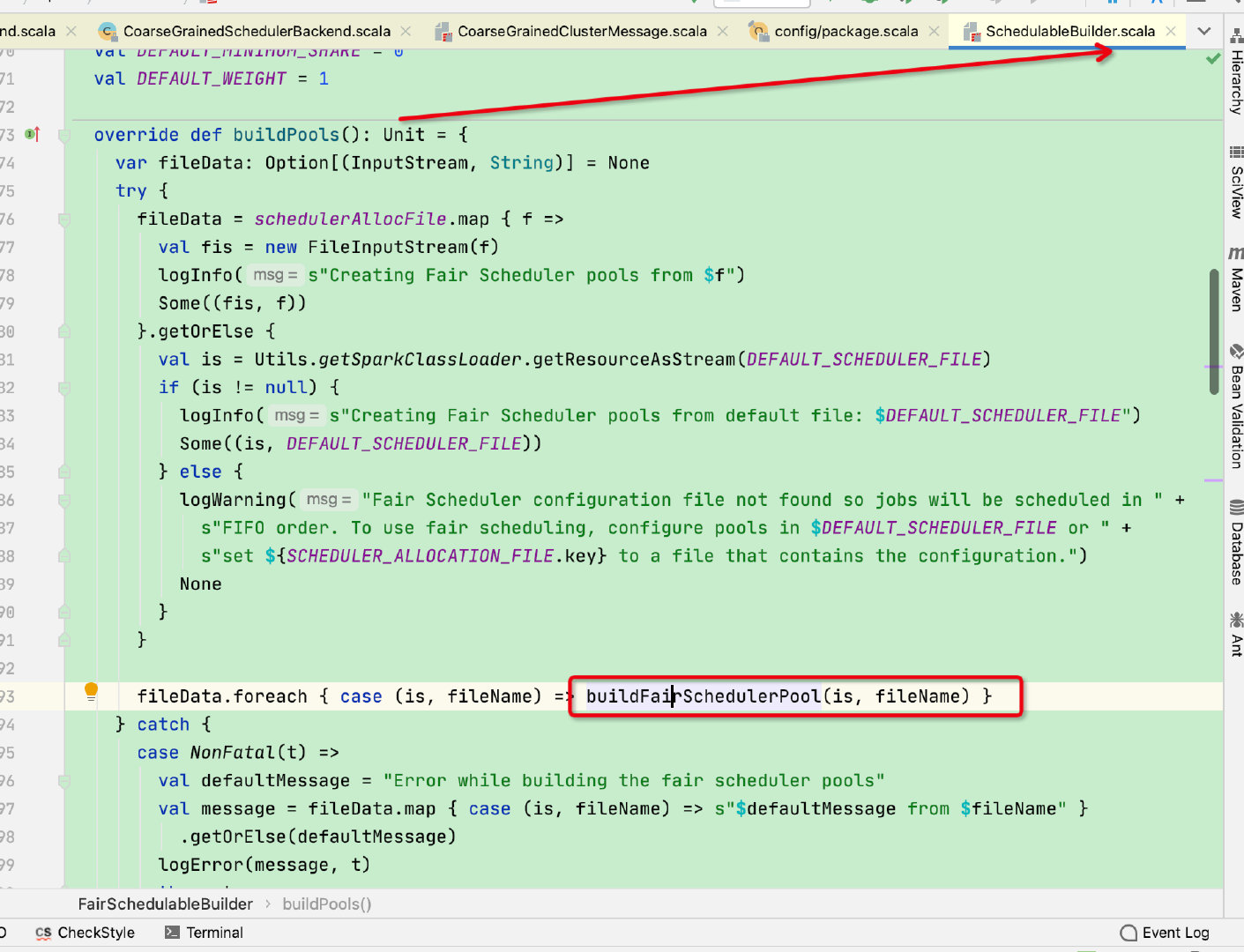Viewport: 1244px width, 952px height.
Task: Click the buildFairSchedulerPool method call
Action: coord(704,696)
